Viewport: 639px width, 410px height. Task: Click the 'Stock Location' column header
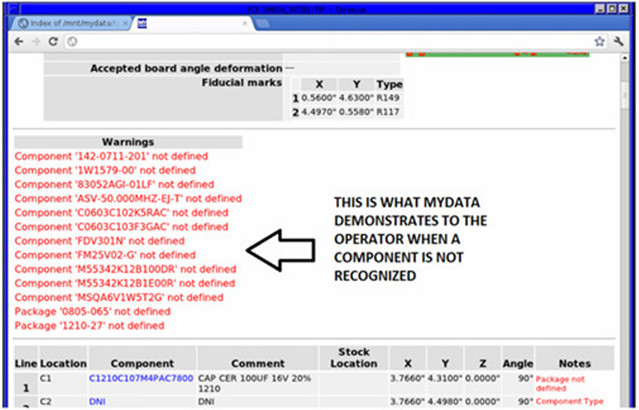(x=354, y=357)
